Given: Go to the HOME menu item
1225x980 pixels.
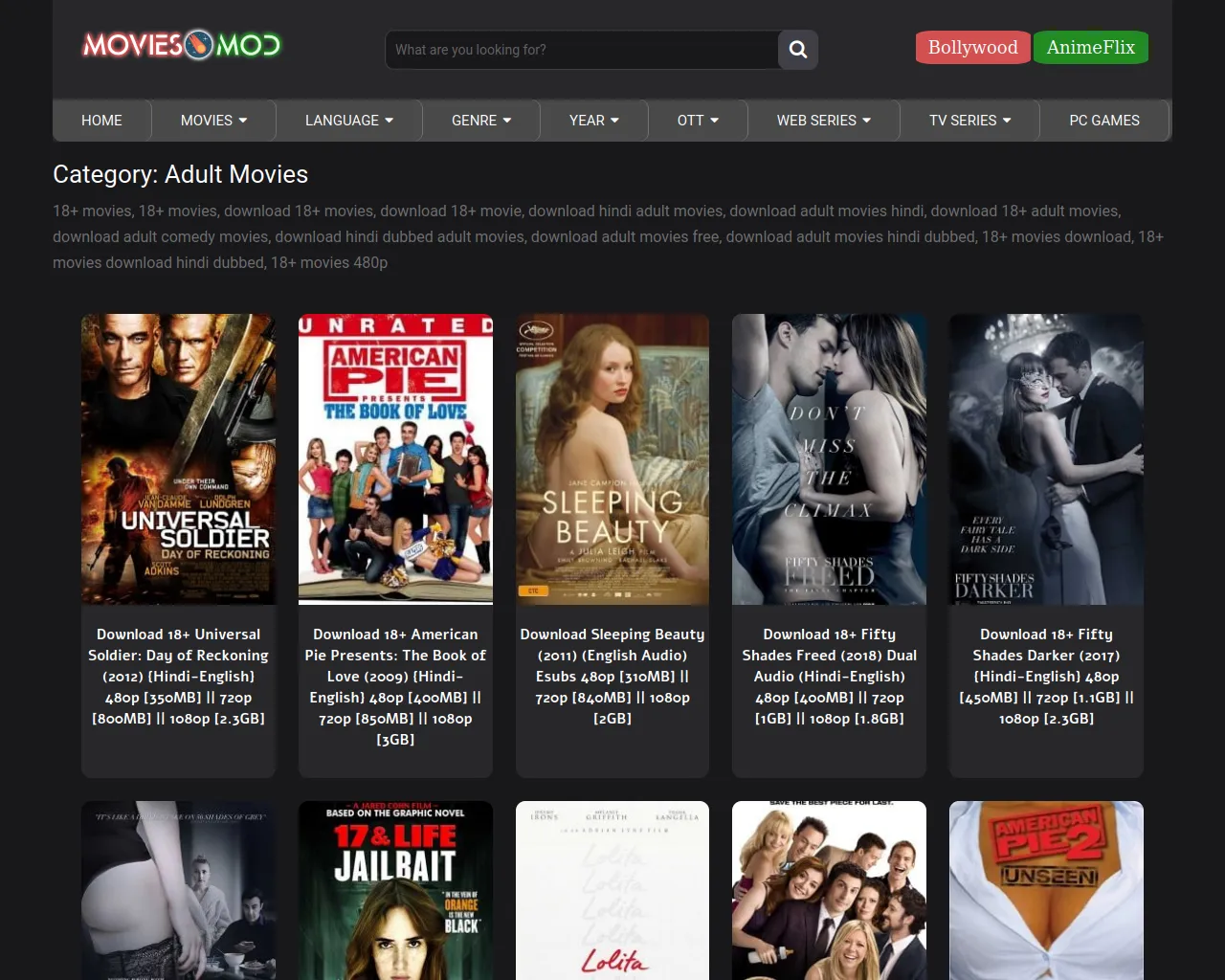Looking at the screenshot, I should 101,121.
